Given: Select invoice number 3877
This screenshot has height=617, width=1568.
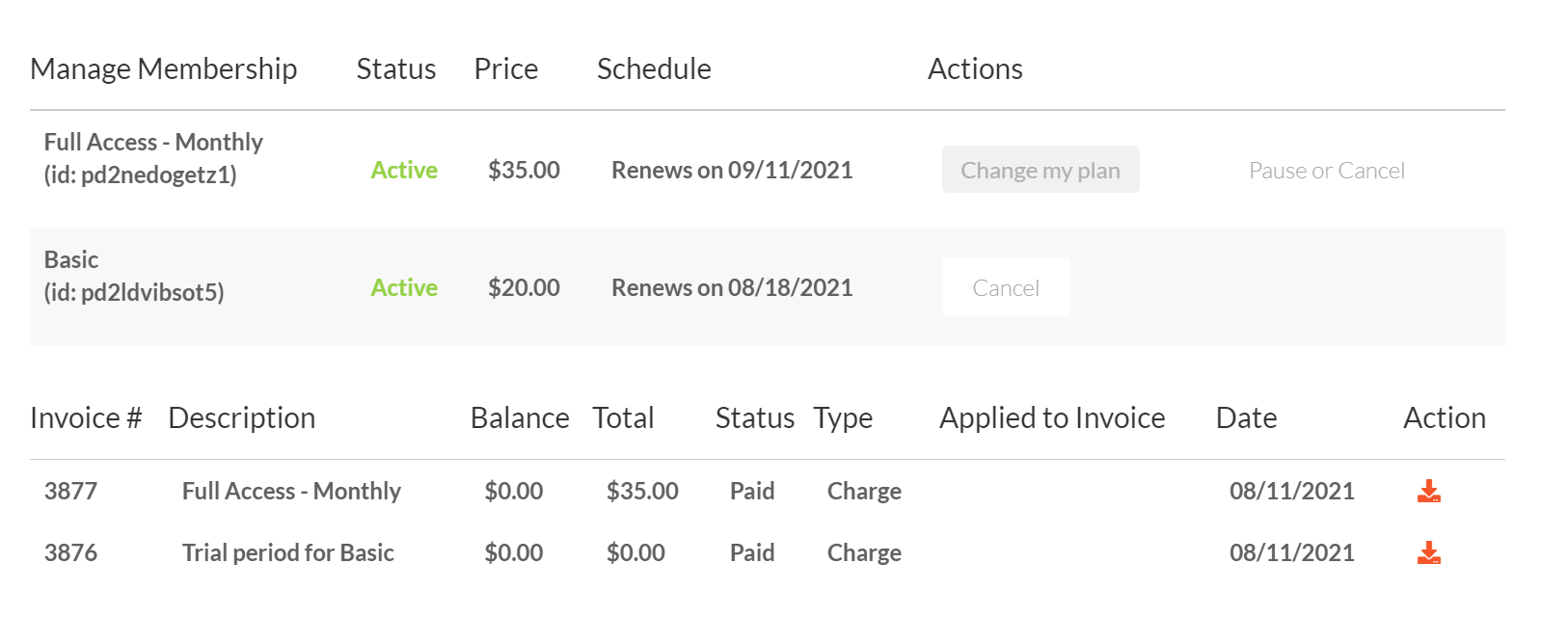Looking at the screenshot, I should tap(70, 492).
